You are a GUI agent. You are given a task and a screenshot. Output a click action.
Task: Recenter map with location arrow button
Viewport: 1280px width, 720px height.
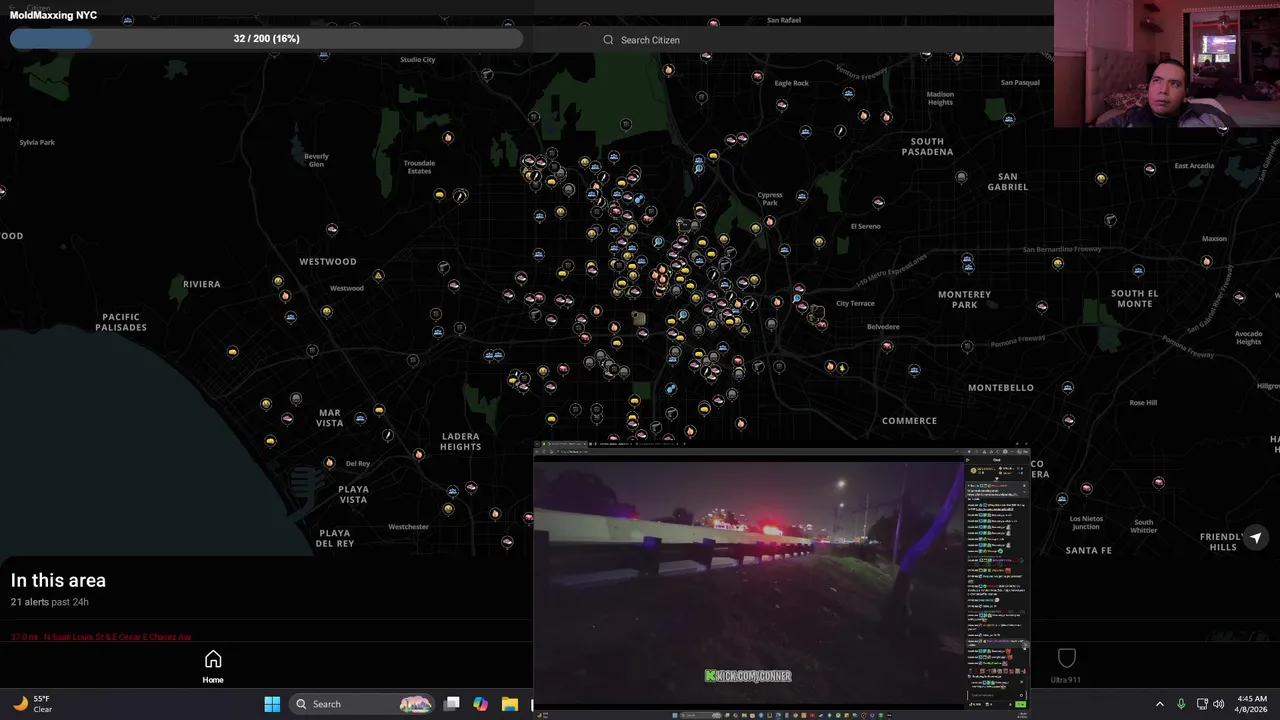[1256, 537]
